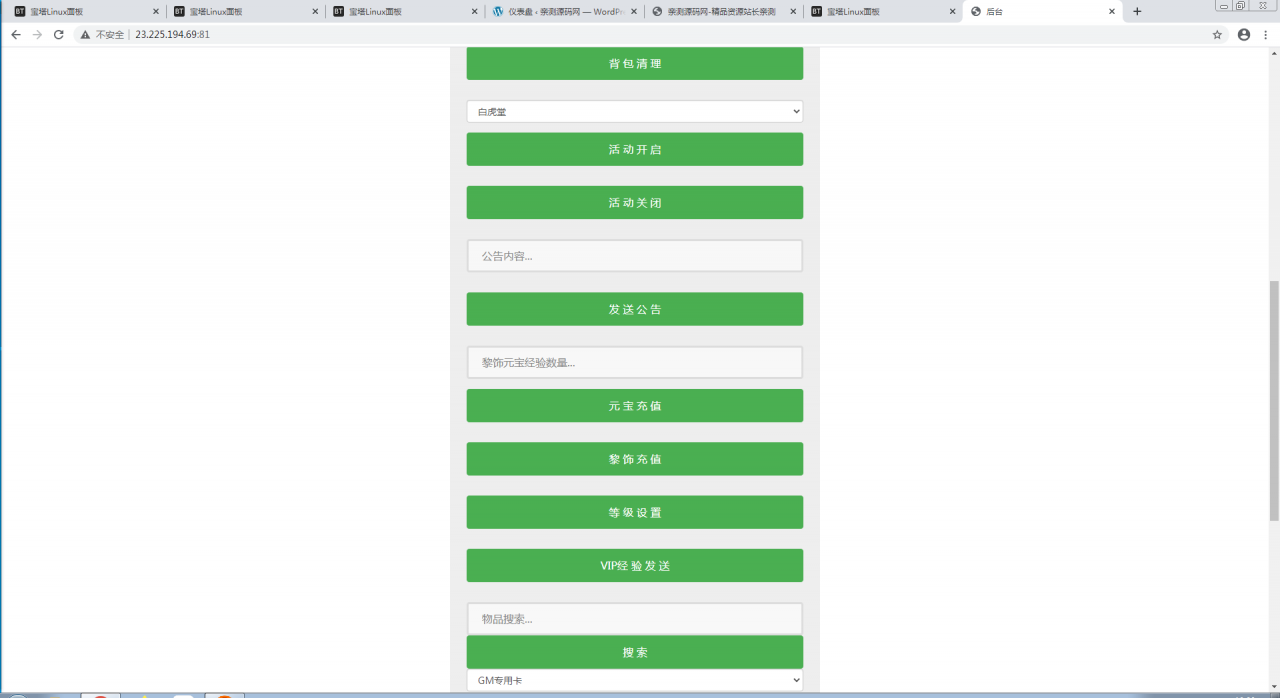The width and height of the screenshot is (1280, 698).
Task: Click the bookmark star icon
Action: coord(1217,33)
